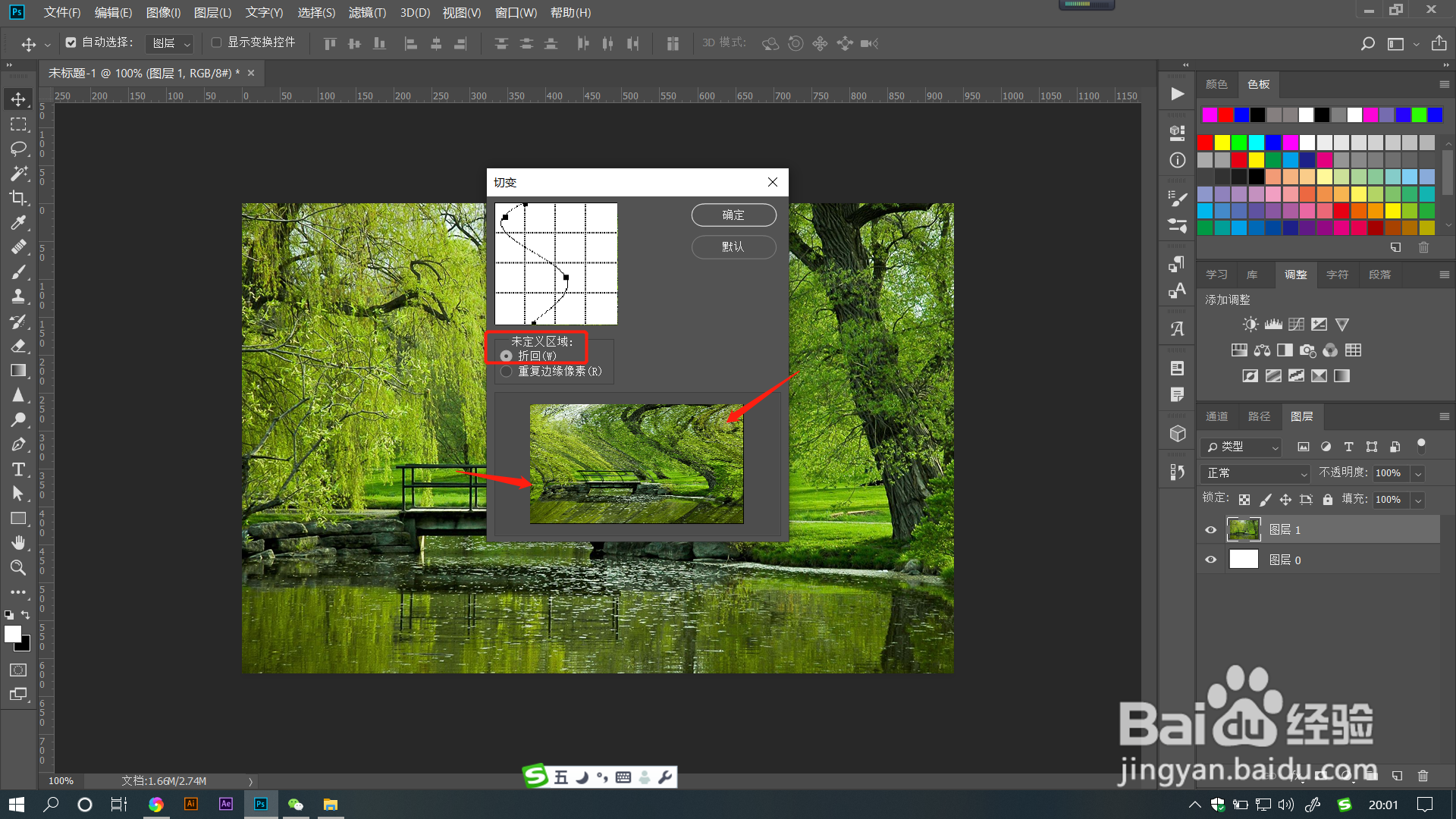Select the Gradient tool

pyautogui.click(x=18, y=371)
